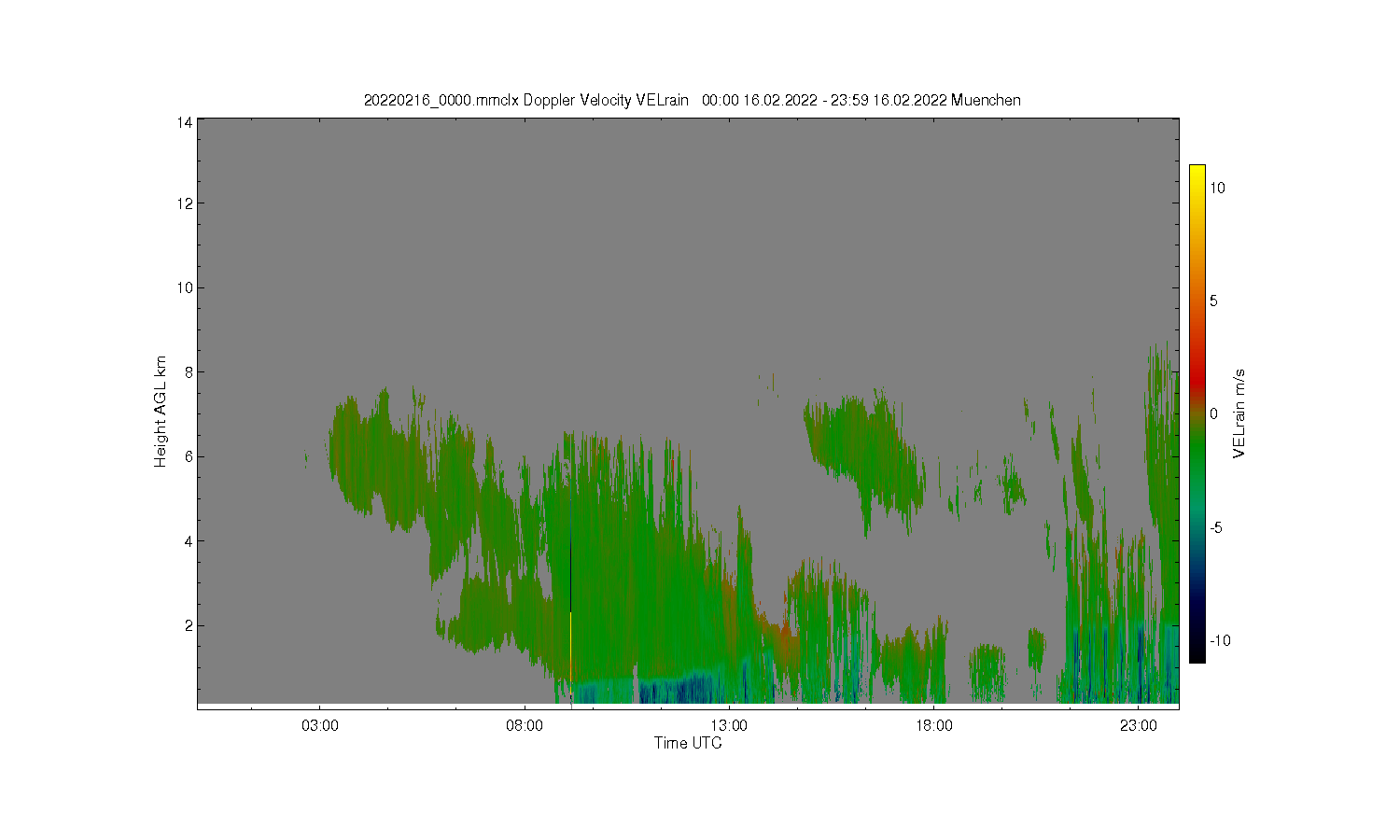Viewport: 1400px width, 840px height.
Task: Click the plot title text
Action: click(x=692, y=100)
